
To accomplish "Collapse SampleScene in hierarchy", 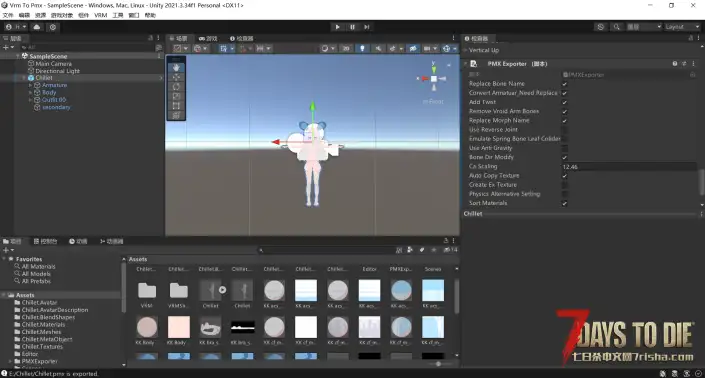I will 18,56.
